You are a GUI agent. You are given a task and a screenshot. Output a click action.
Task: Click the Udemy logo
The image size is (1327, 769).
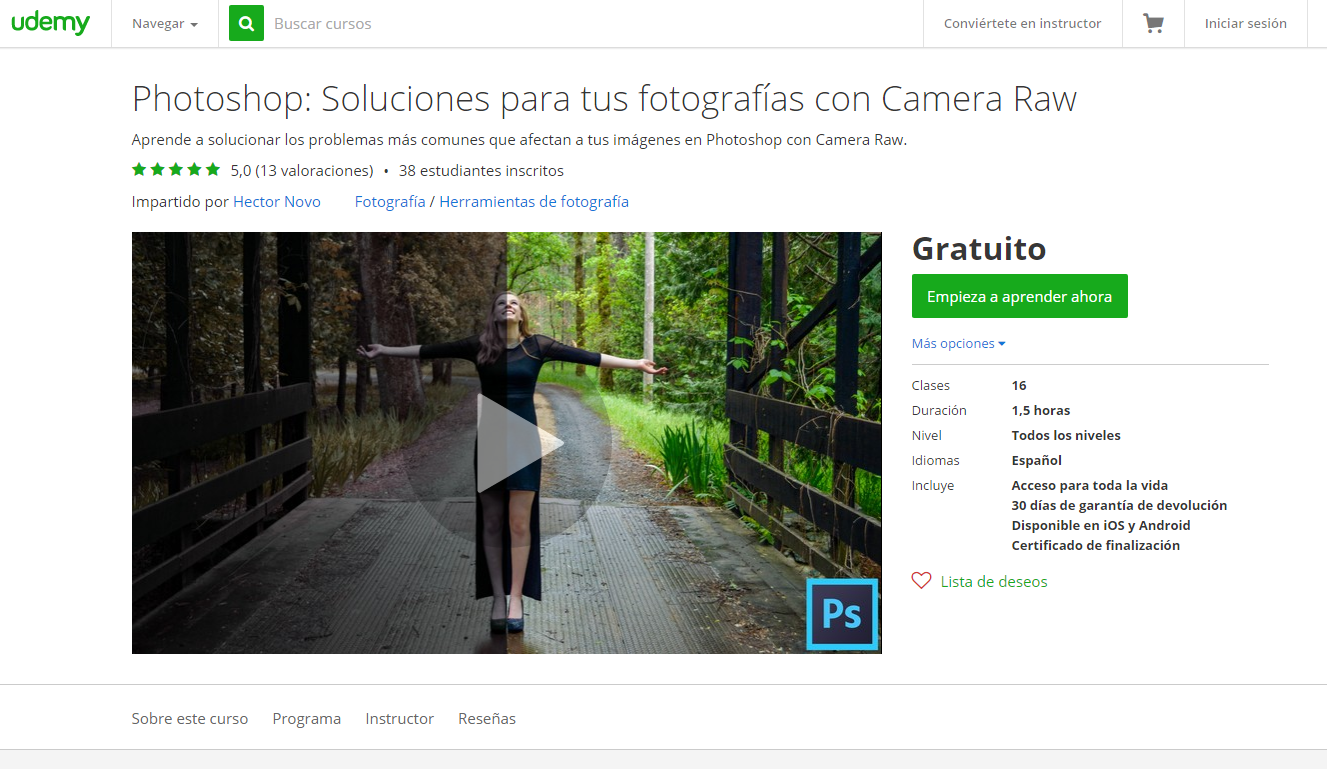coord(50,23)
